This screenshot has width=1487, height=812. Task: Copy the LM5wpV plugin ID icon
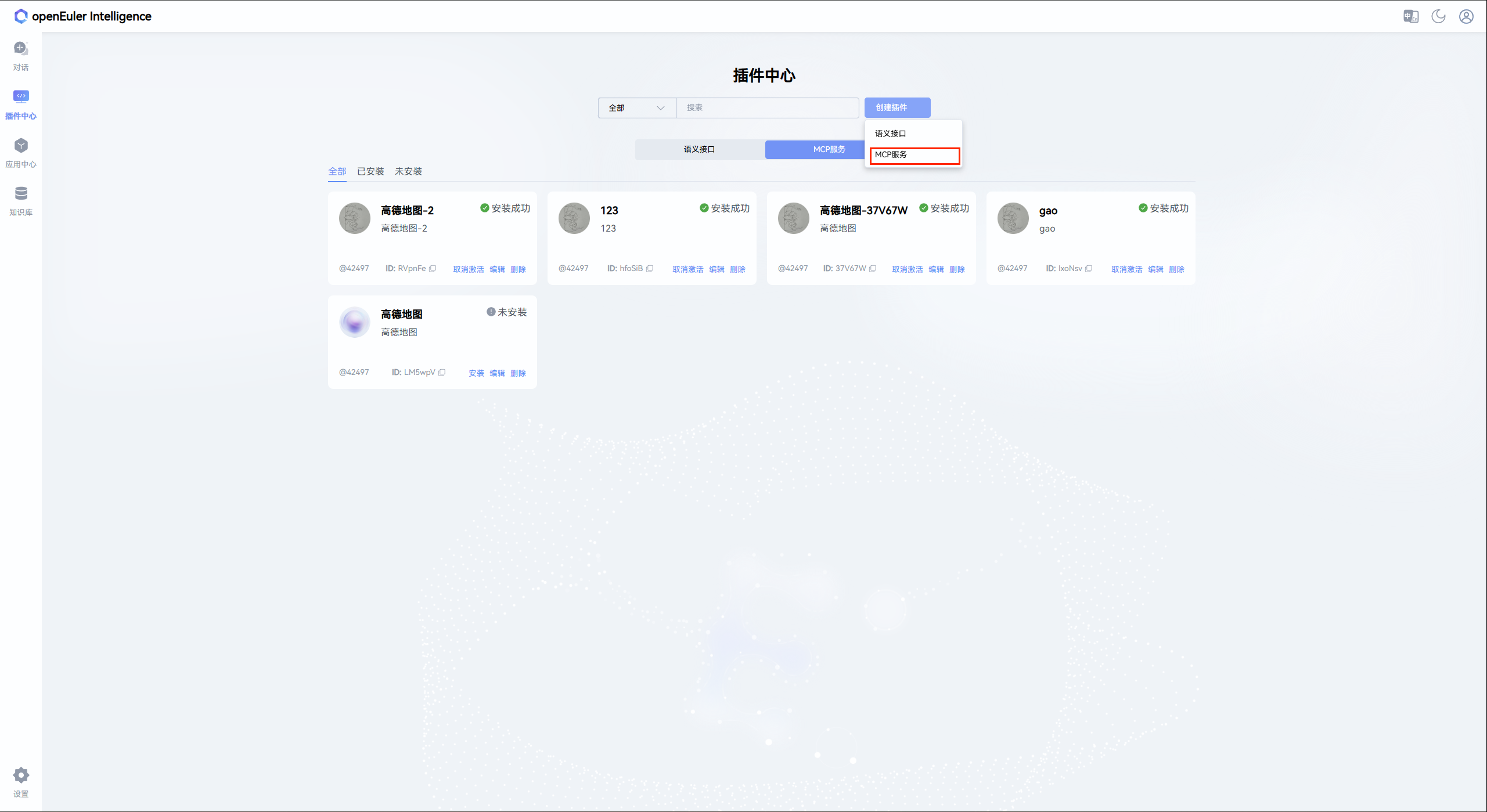click(442, 373)
